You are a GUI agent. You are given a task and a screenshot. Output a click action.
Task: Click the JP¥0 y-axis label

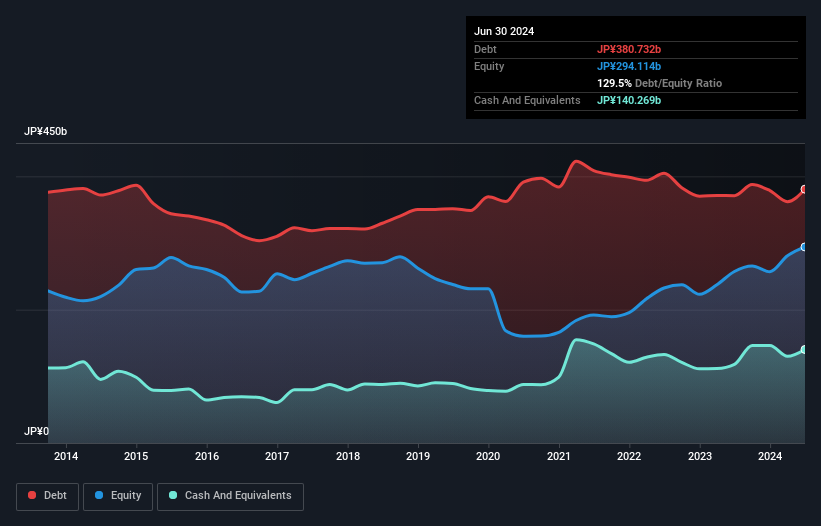[x=36, y=431]
